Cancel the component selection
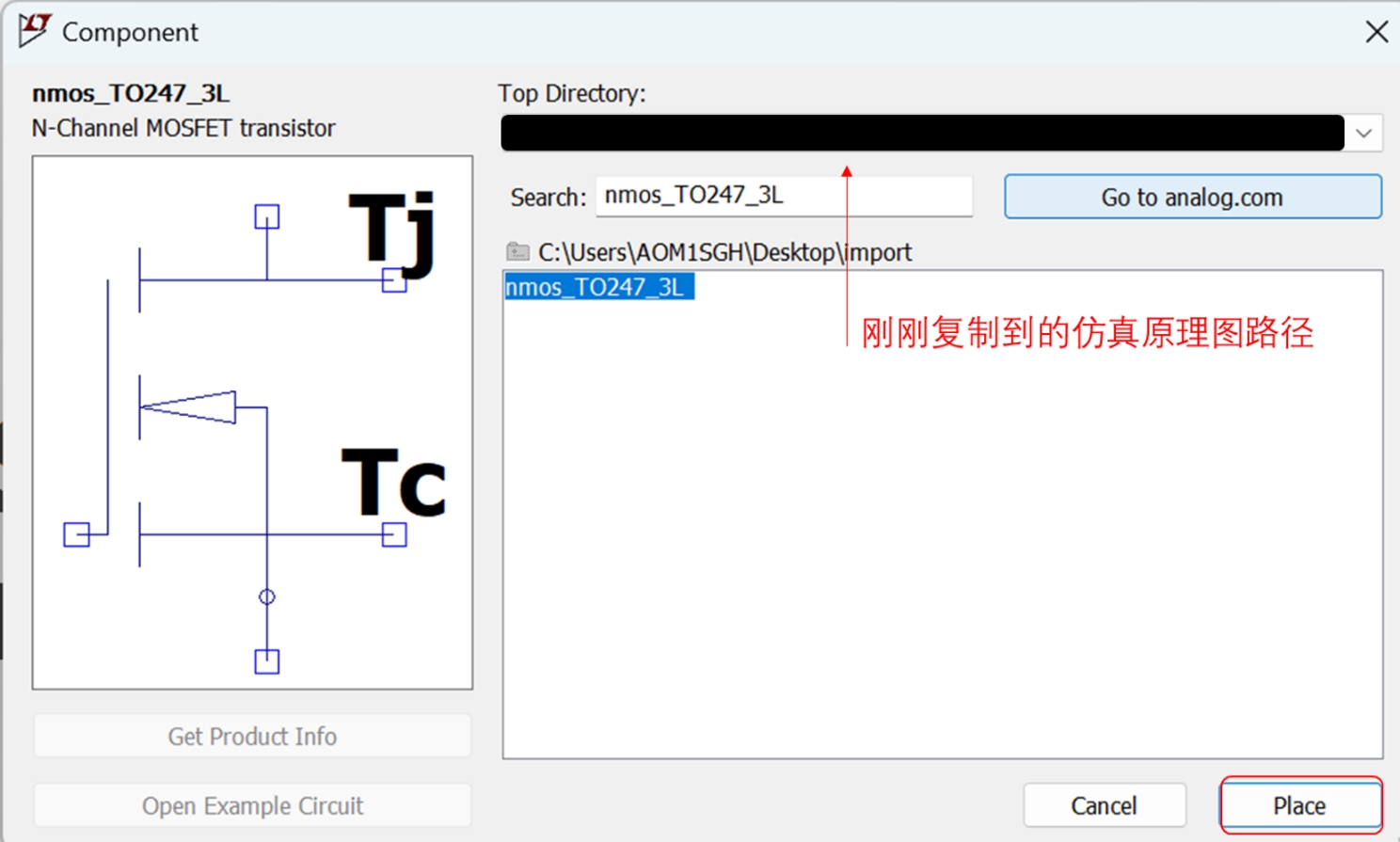This screenshot has height=842, width=1400. [x=1104, y=805]
